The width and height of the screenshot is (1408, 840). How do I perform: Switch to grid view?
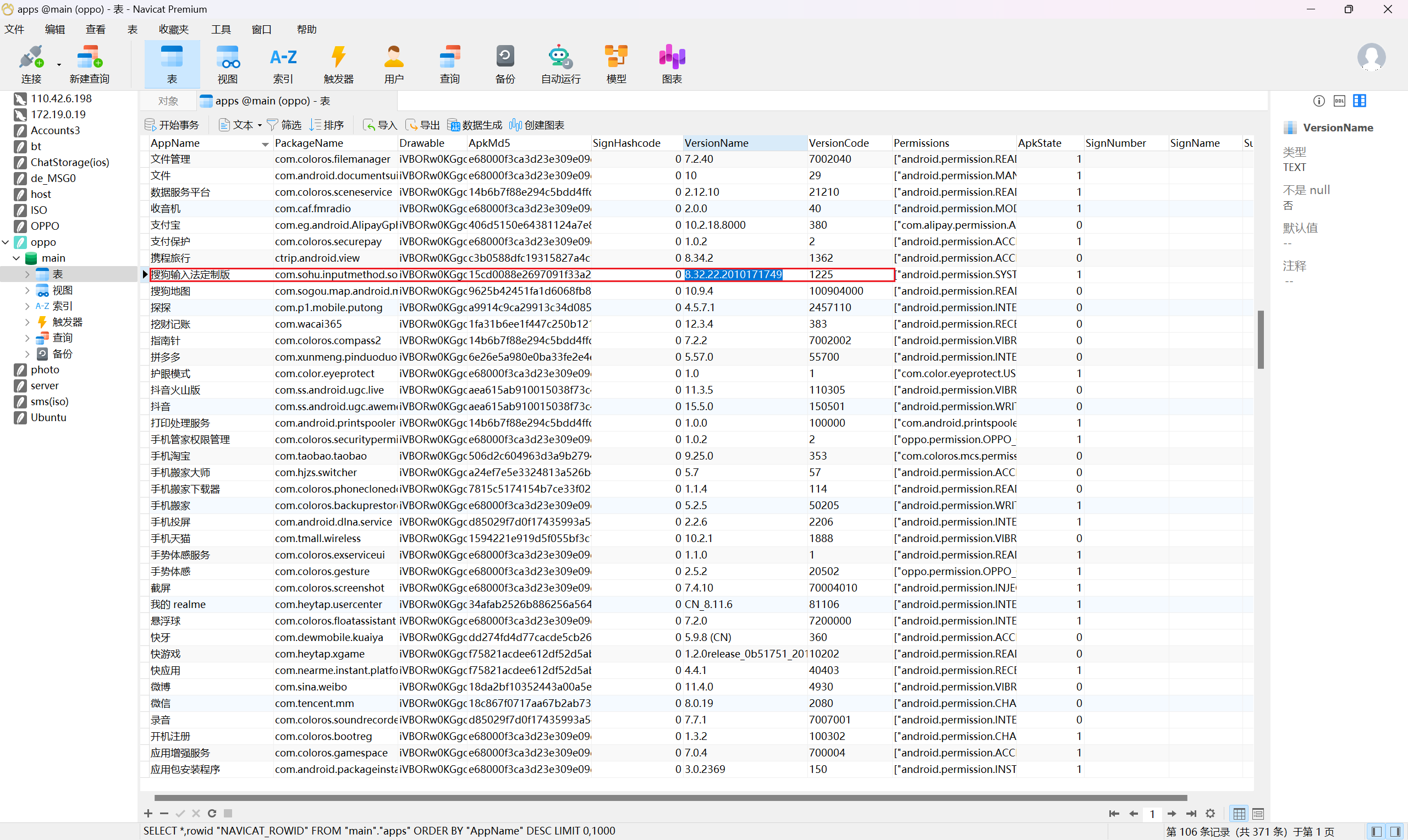(1239, 814)
